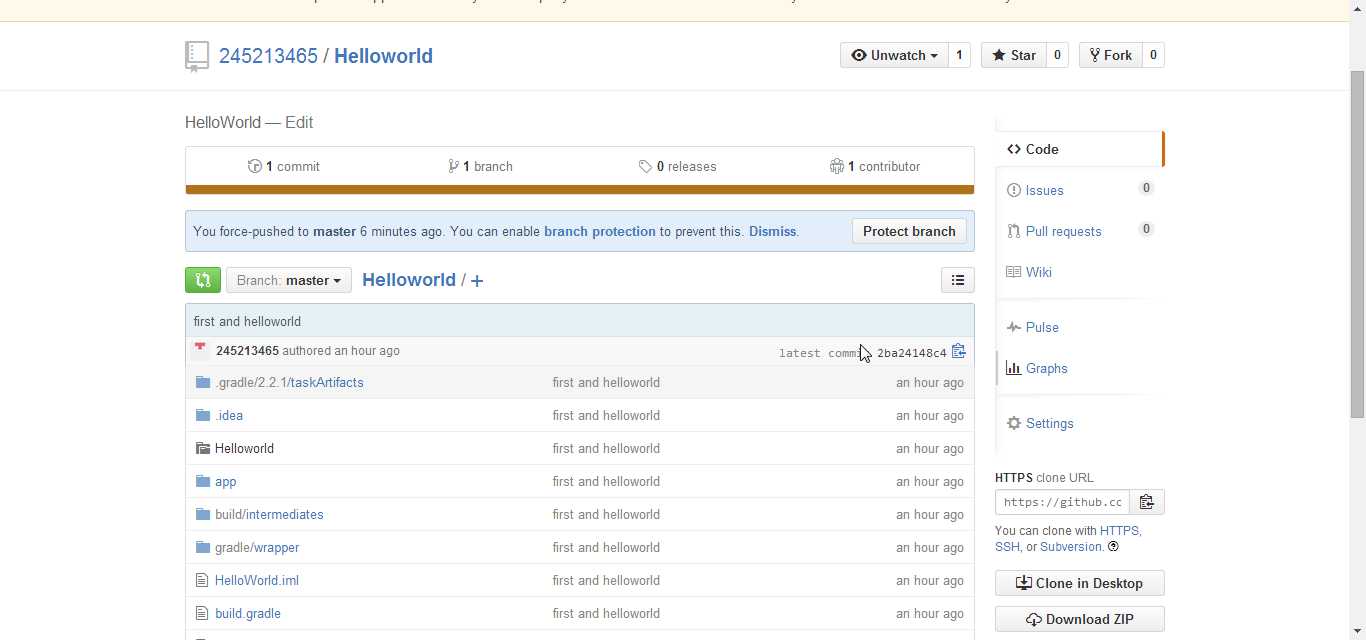The width and height of the screenshot is (1366, 640).
Task: Click the page vertical scrollbar
Action: (1357, 245)
